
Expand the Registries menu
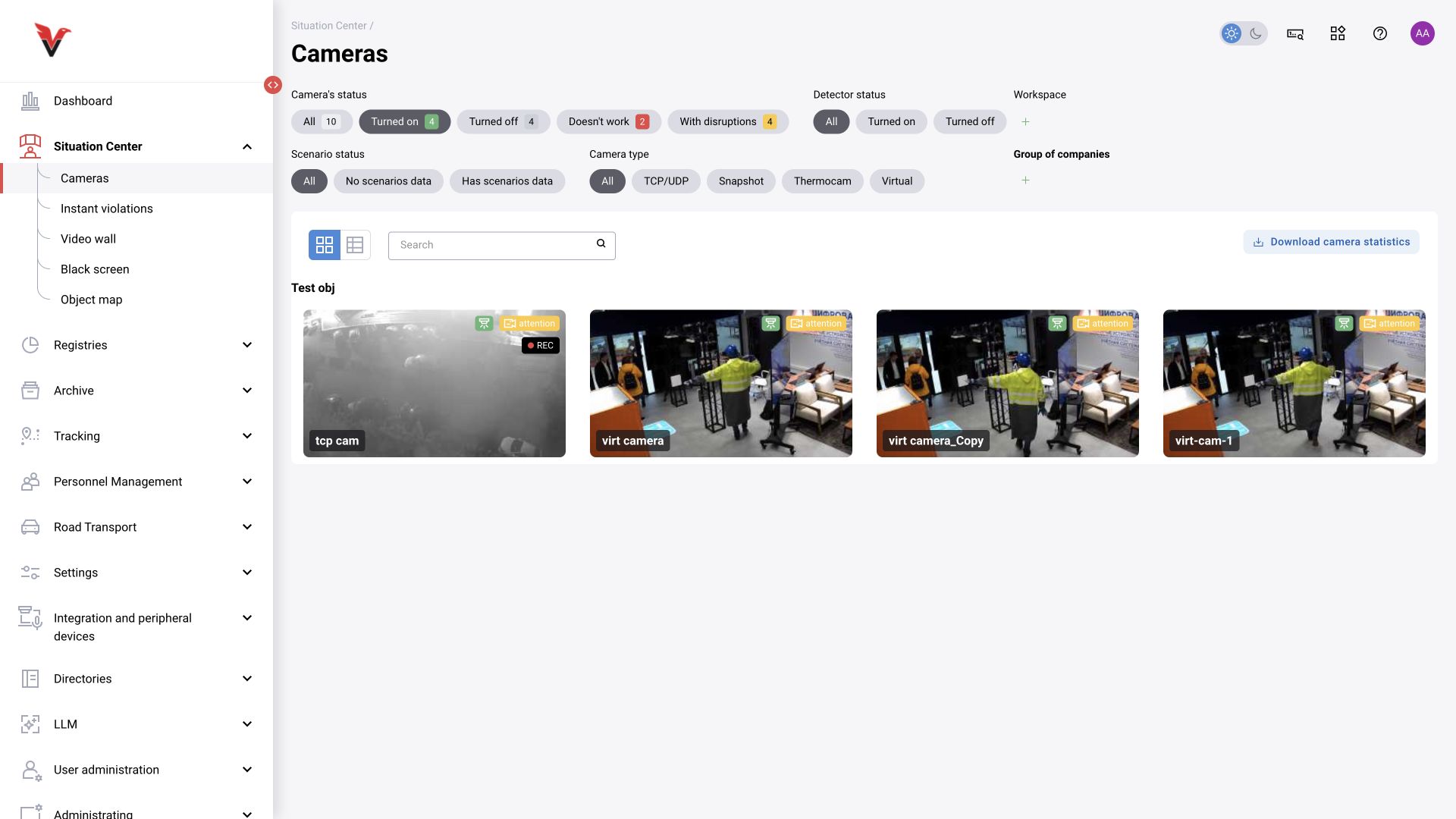pyautogui.click(x=247, y=345)
